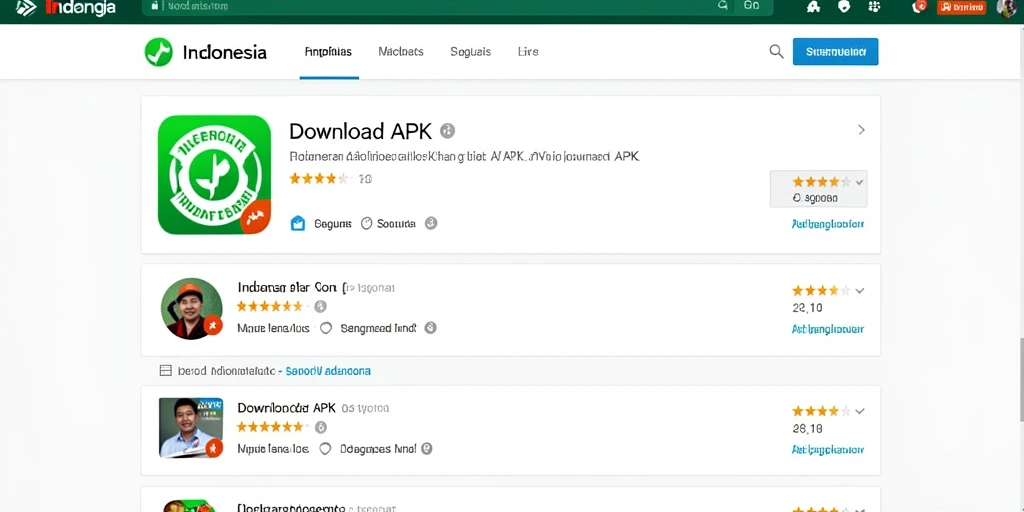1024x512 pixels.
Task: Click the grey badge beside the Downlondid APK stars
Action: (x=321, y=427)
